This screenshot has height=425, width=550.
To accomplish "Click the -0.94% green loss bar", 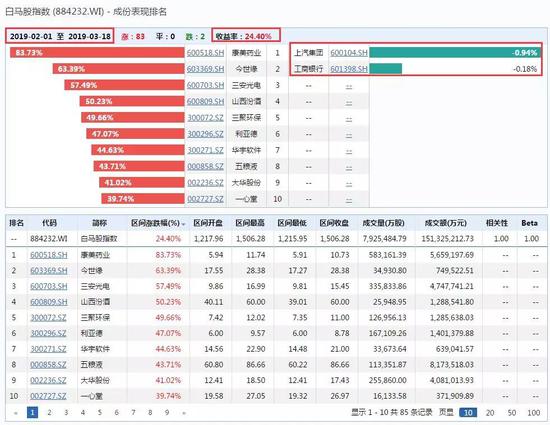I will tap(455, 53).
